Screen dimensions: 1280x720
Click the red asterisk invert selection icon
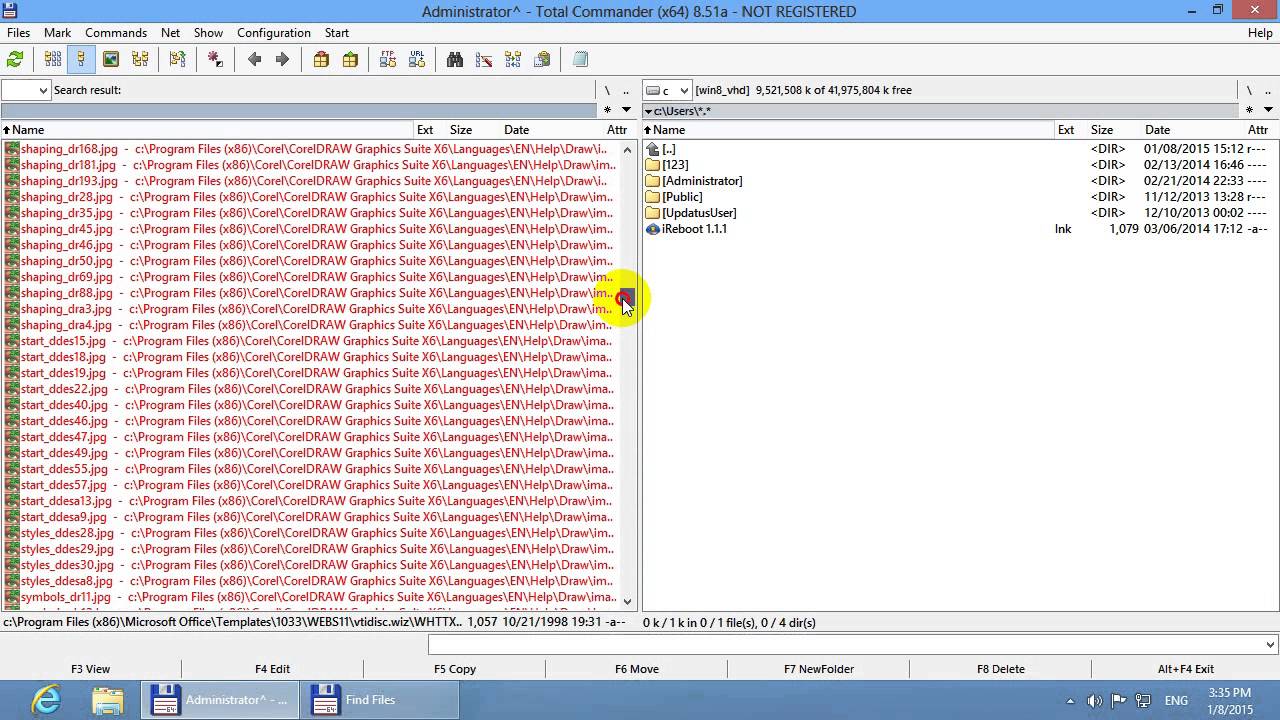(x=215, y=59)
